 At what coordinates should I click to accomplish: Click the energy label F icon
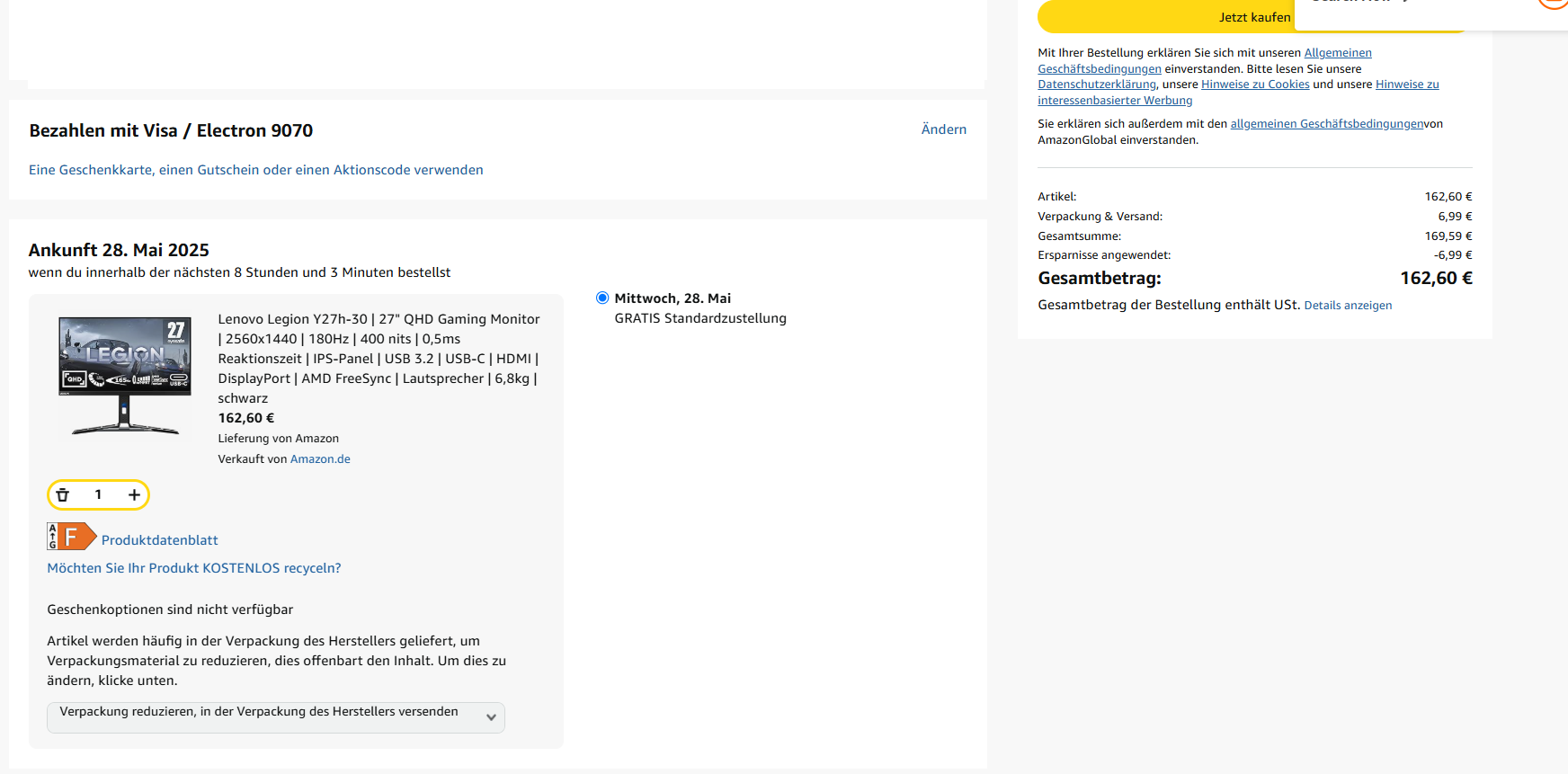tap(72, 537)
